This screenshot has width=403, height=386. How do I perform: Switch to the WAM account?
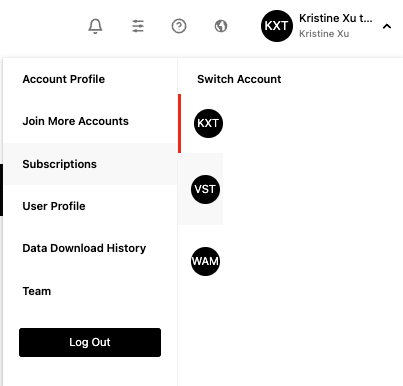point(205,261)
